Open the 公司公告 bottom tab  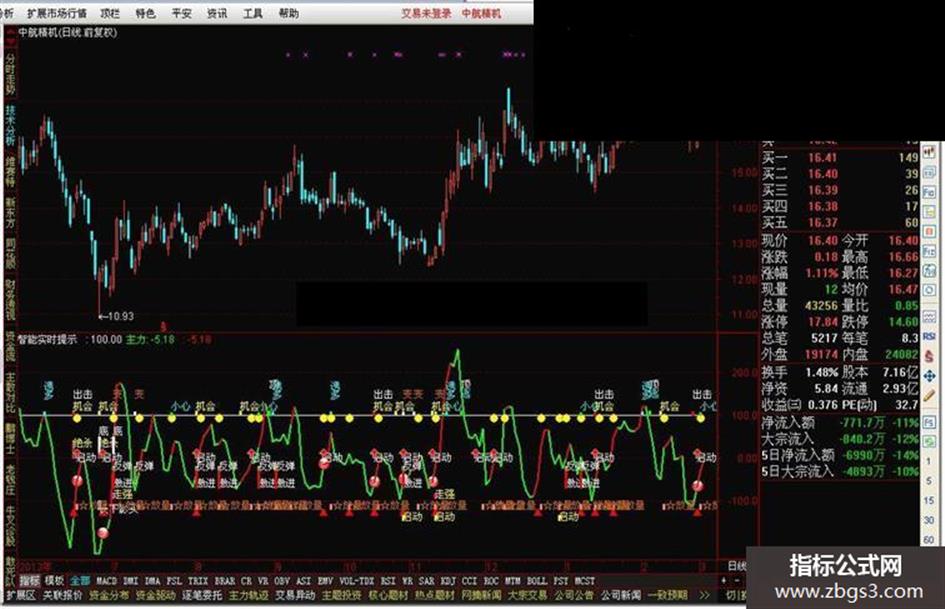click(x=574, y=595)
